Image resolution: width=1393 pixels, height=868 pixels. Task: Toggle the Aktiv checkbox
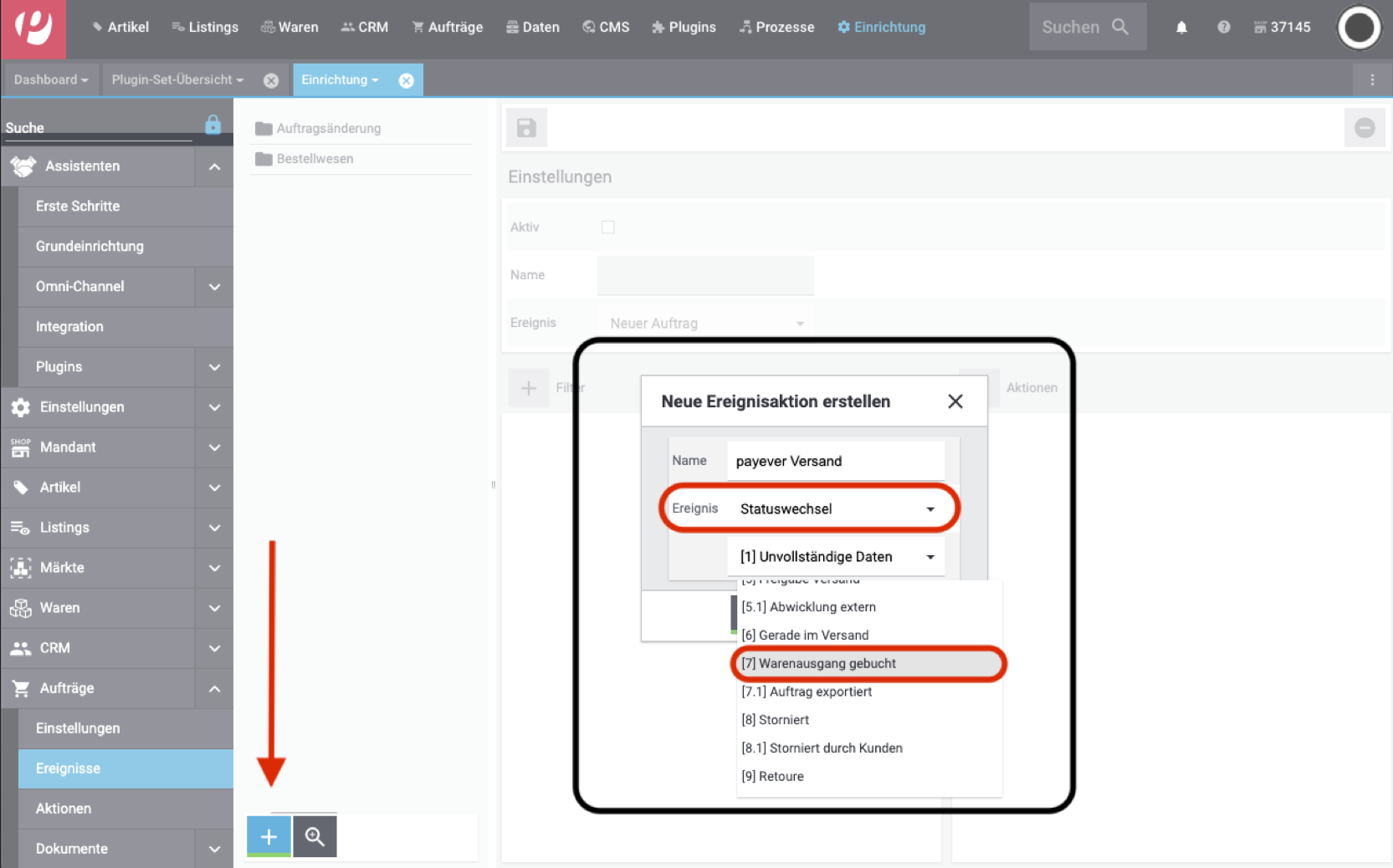608,227
